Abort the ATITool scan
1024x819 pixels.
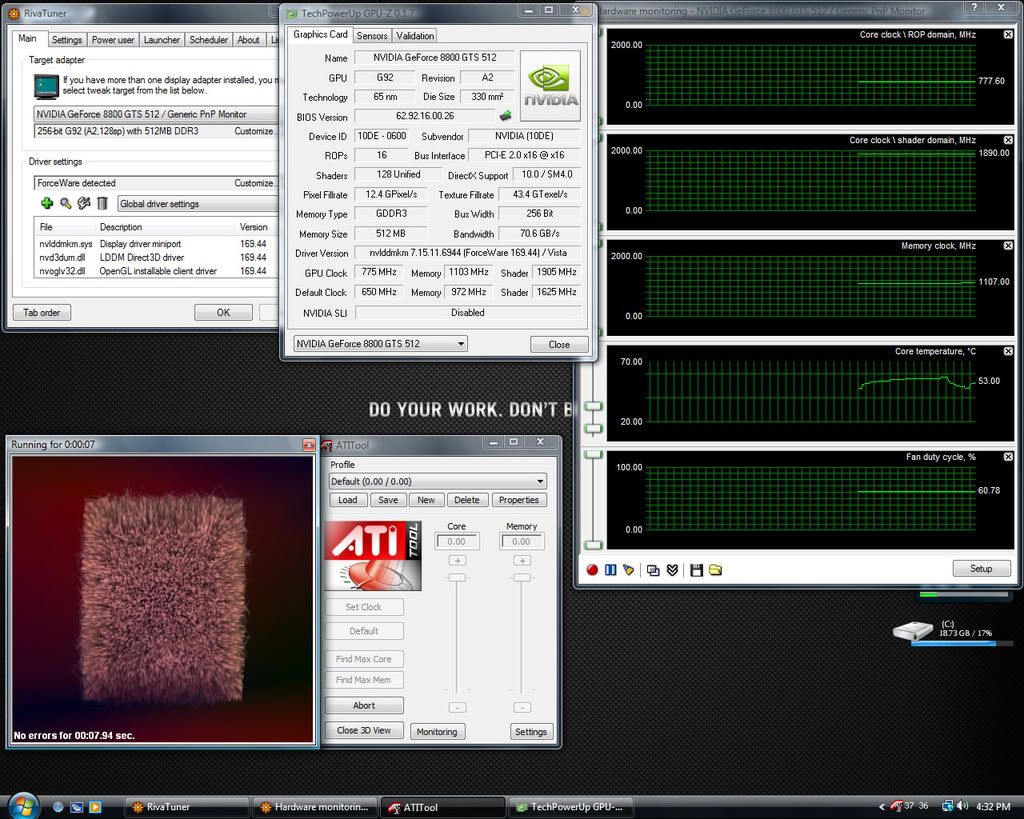coord(364,705)
